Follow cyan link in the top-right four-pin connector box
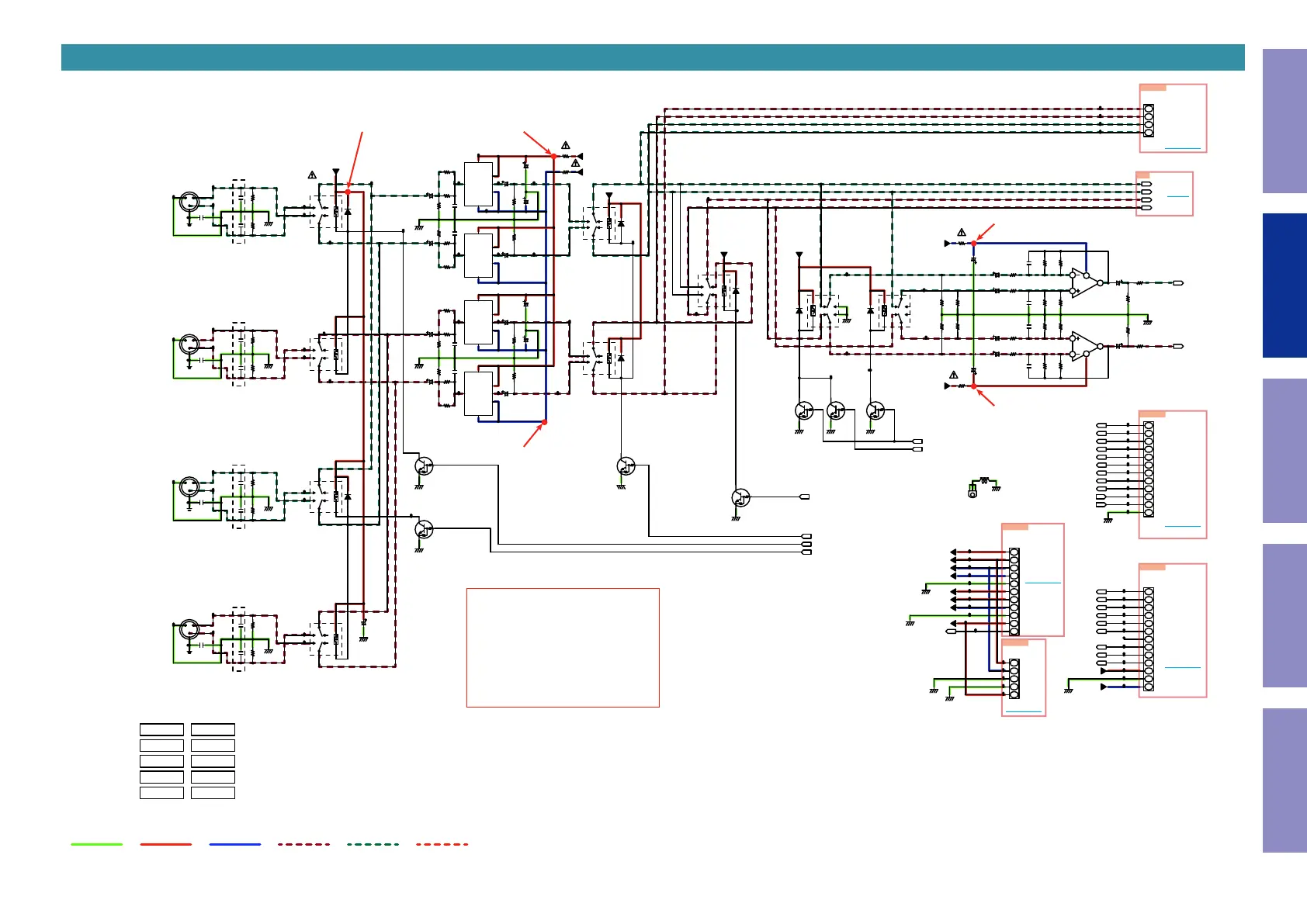This screenshot has width=1307, height=924. point(1182,148)
